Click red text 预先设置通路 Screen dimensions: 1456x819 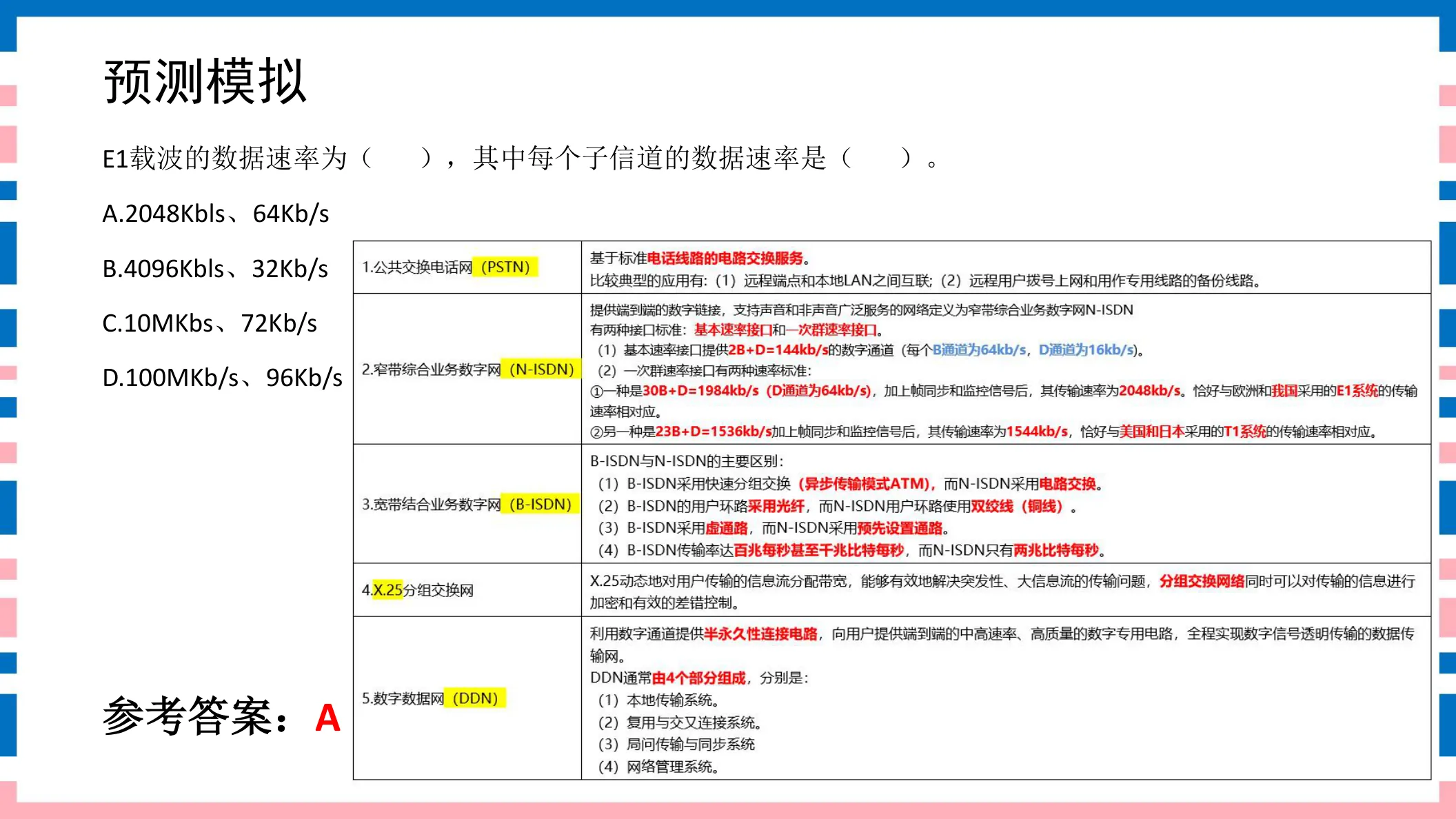click(900, 529)
